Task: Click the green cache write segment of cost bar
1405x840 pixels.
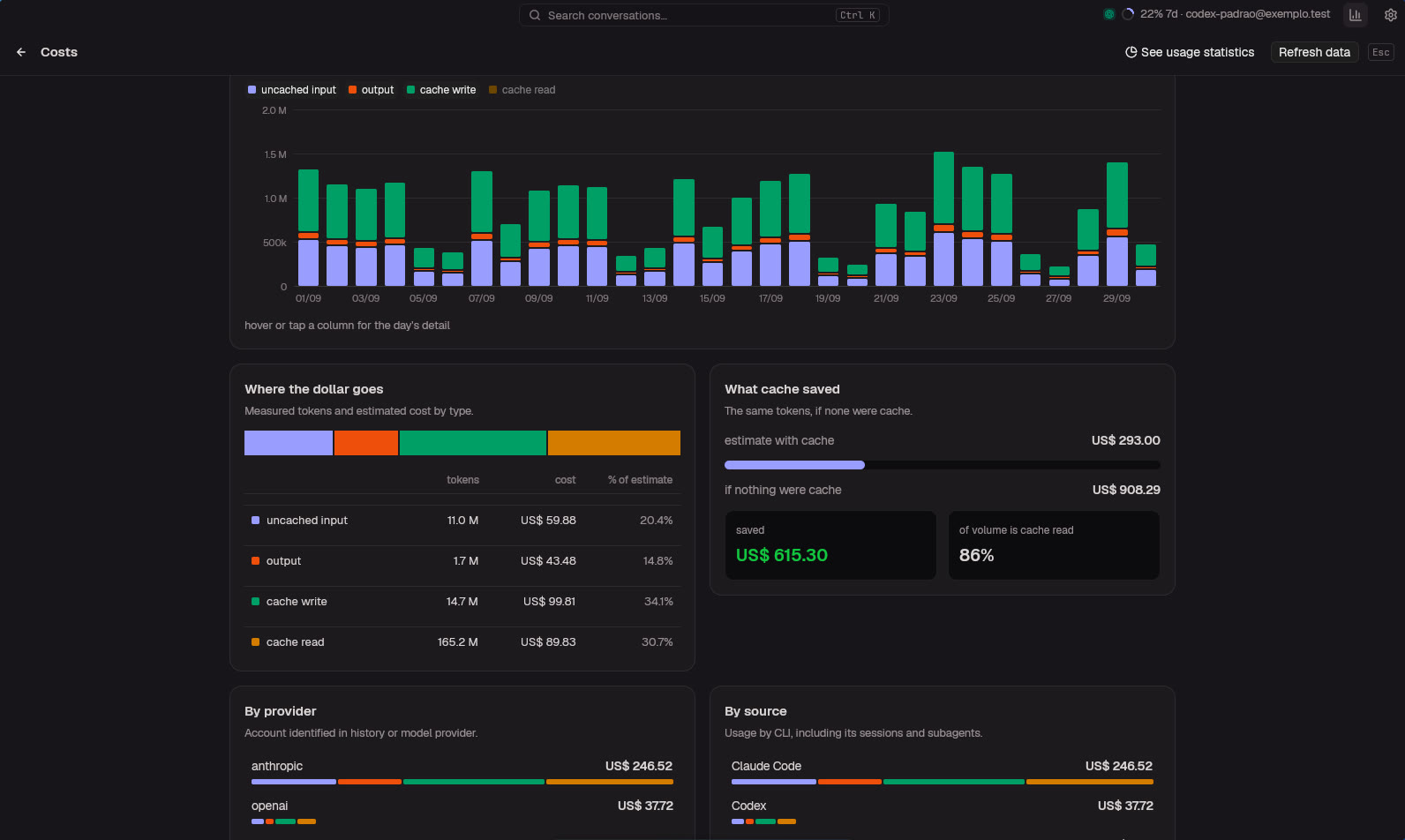Action: (473, 443)
